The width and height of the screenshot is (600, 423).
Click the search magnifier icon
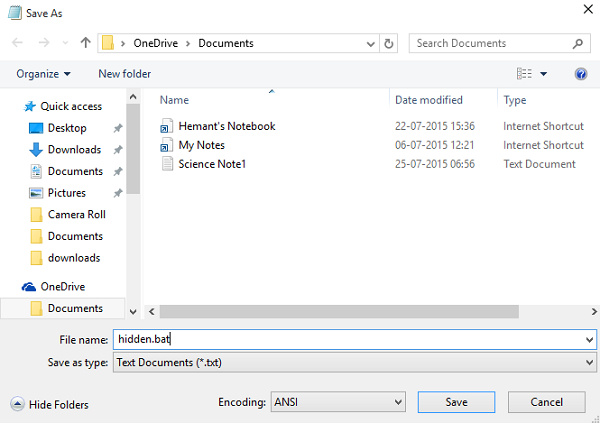[x=579, y=44]
